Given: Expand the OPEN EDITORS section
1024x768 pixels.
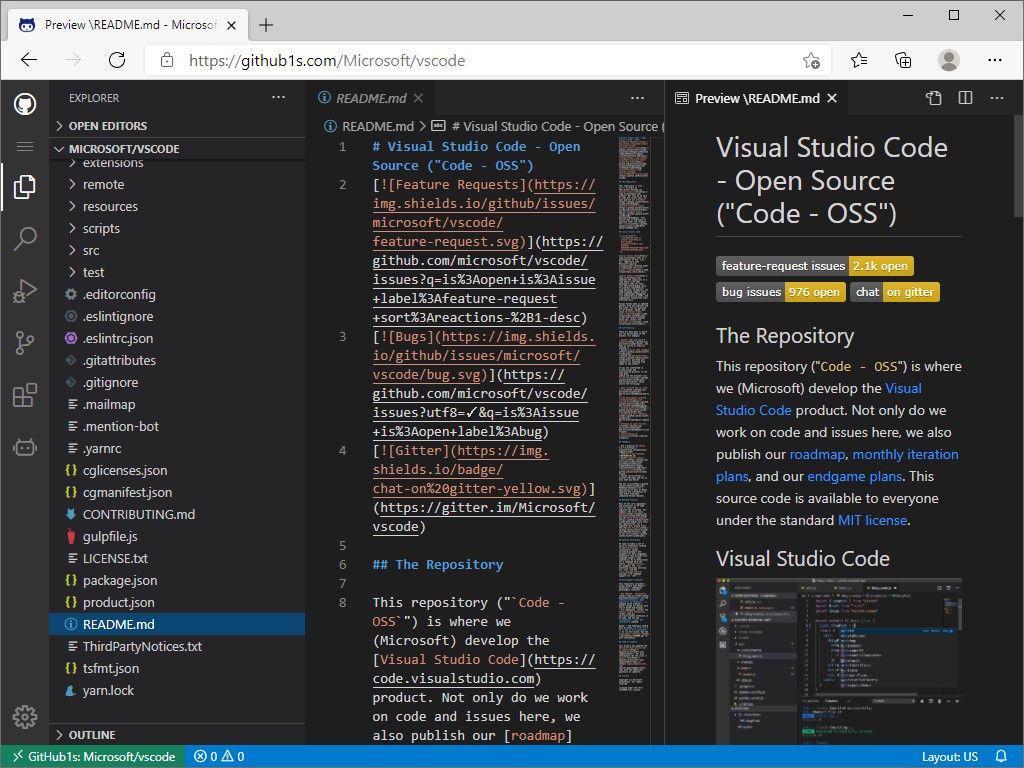Looking at the screenshot, I should tap(107, 126).
